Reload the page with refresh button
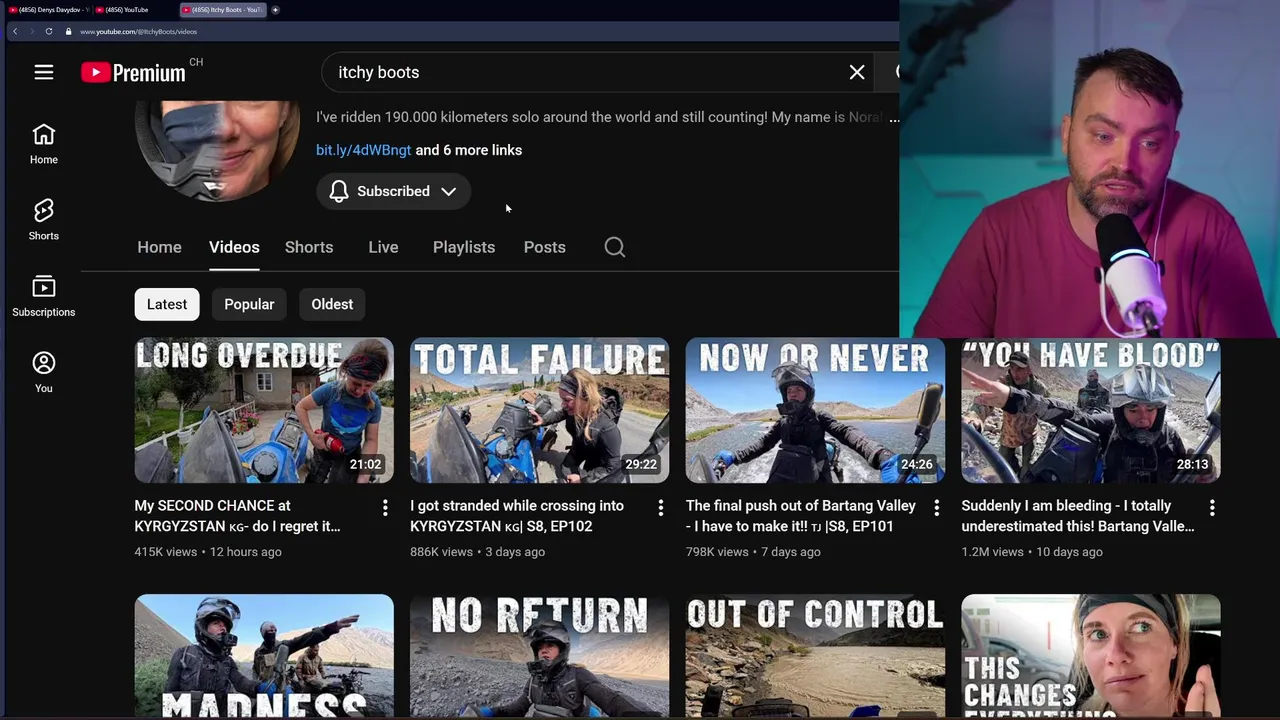 point(48,31)
